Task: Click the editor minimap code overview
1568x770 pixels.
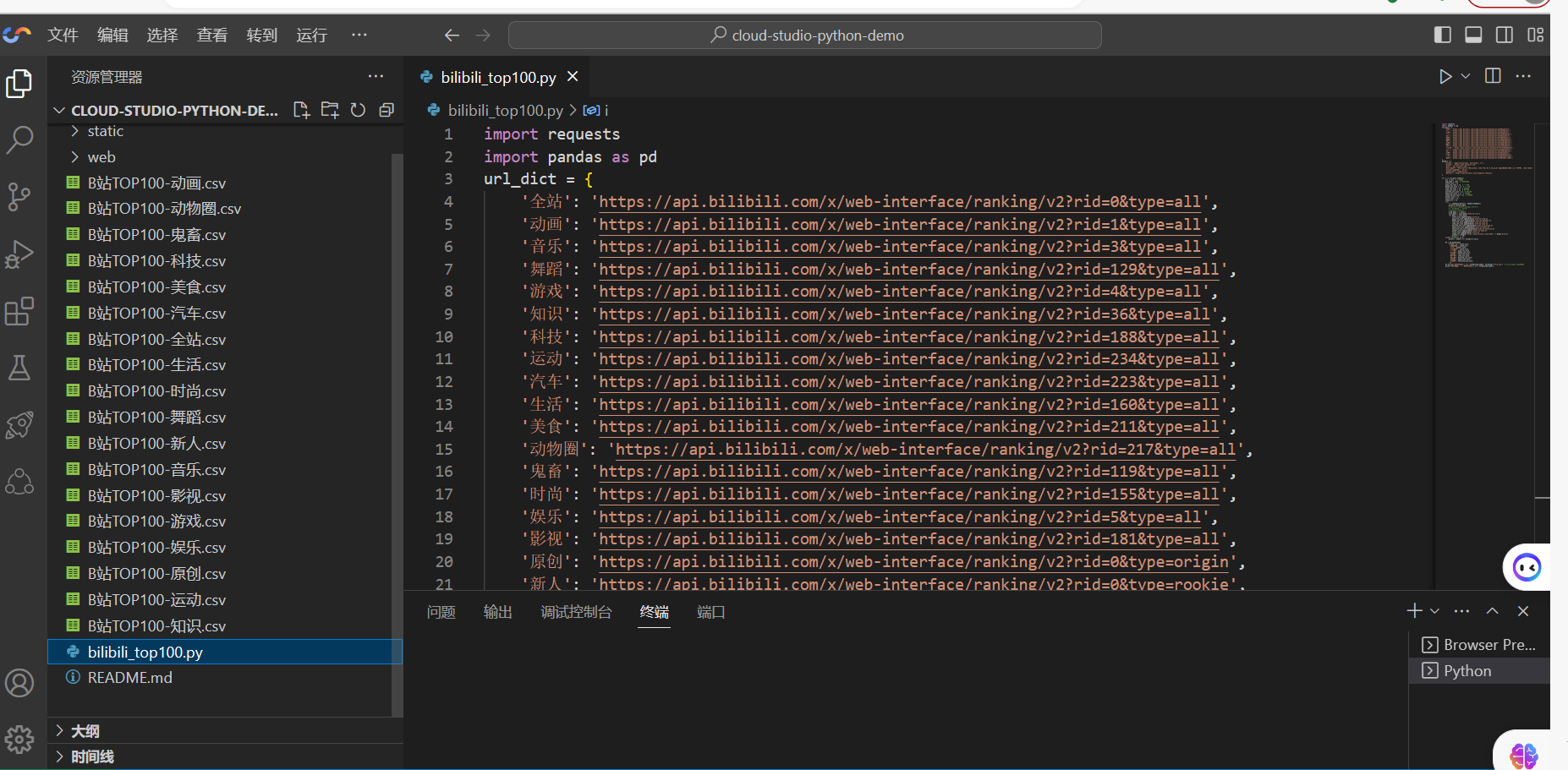Action: click(1484, 196)
